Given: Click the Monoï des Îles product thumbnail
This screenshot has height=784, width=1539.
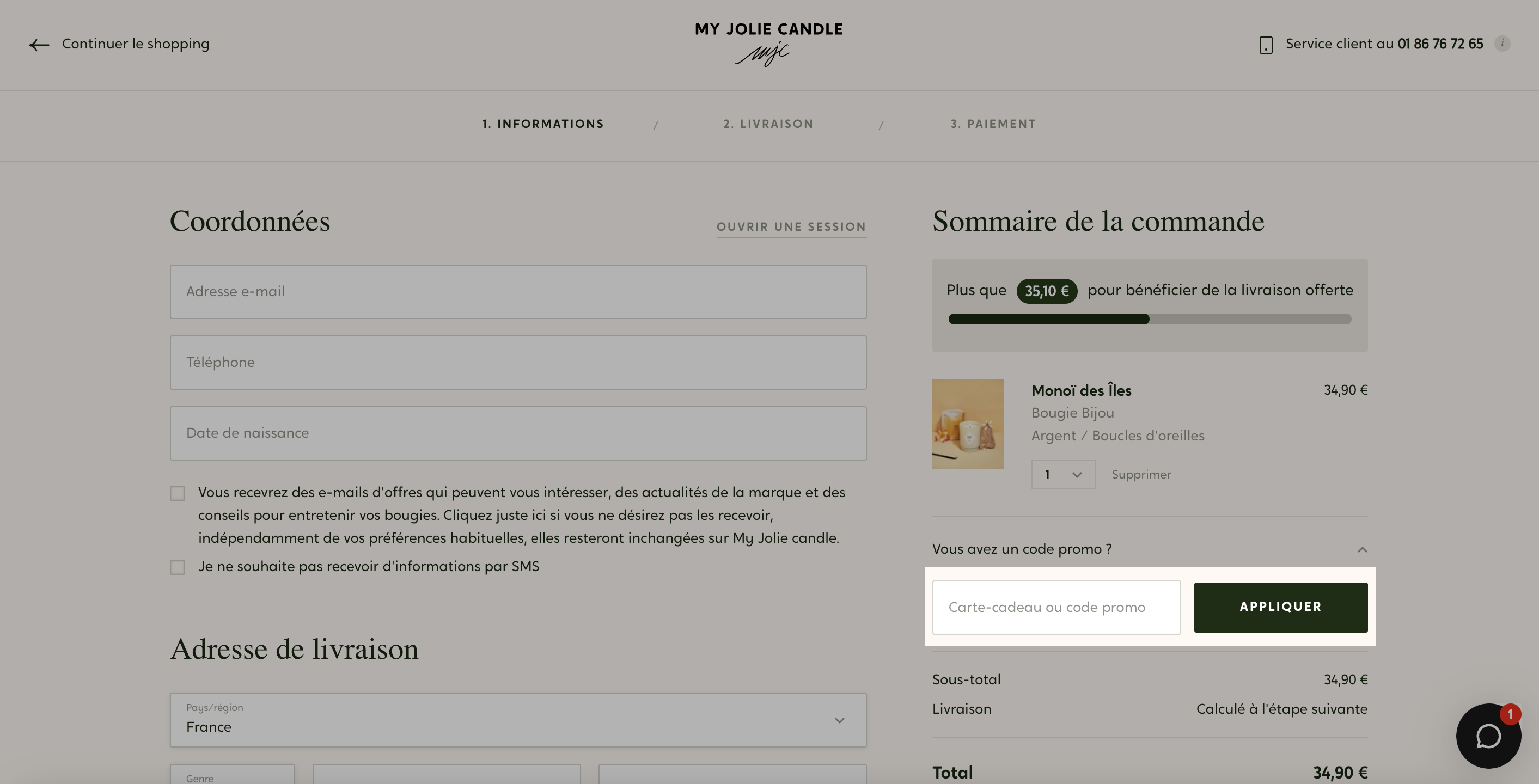Looking at the screenshot, I should [968, 424].
